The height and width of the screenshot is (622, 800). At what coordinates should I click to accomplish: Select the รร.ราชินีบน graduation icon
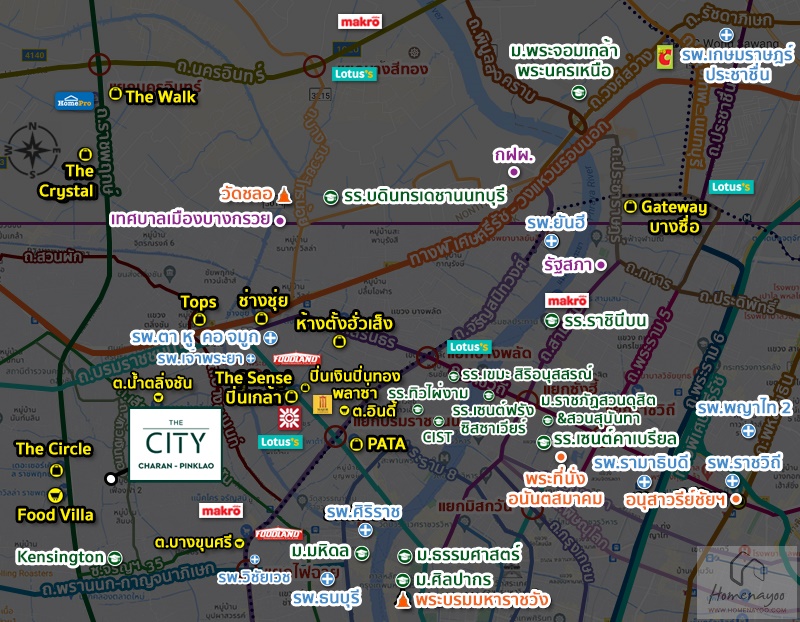point(552,320)
